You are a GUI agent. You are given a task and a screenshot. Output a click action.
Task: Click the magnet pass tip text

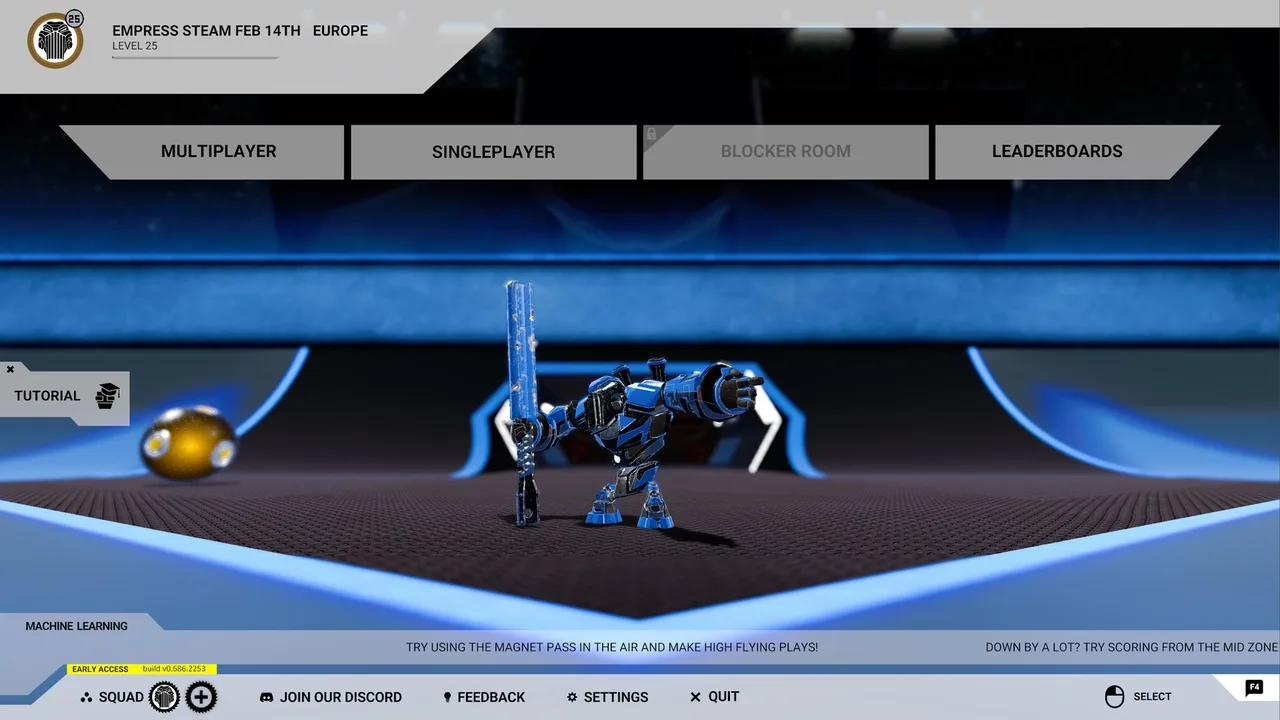(612, 647)
